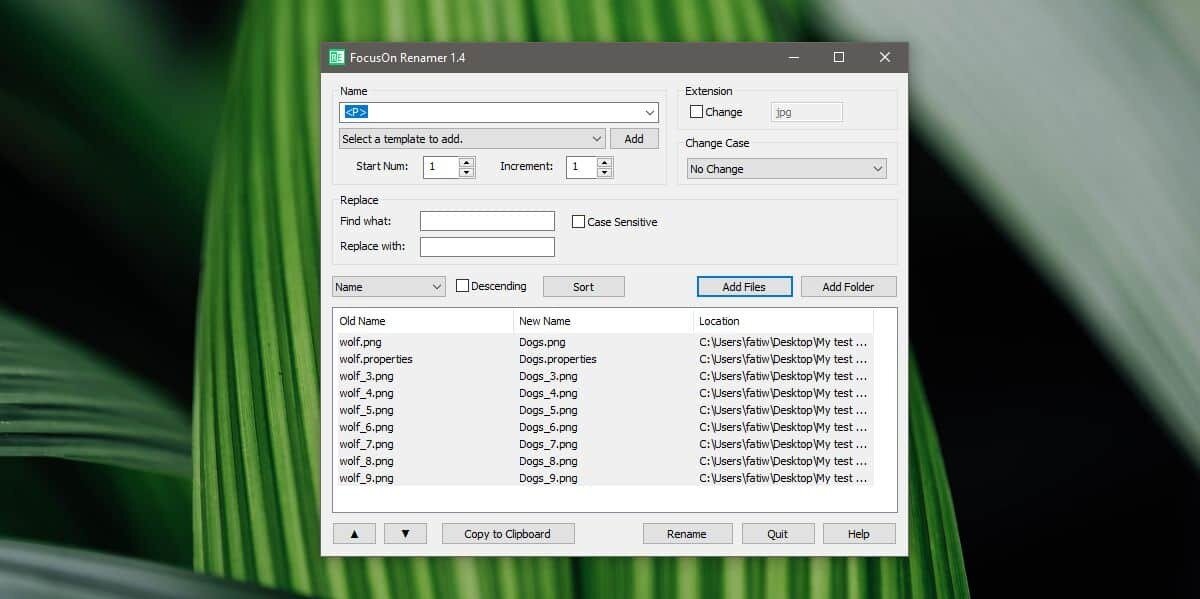Click into the Find what text field
1200x599 pixels.
[x=487, y=221]
